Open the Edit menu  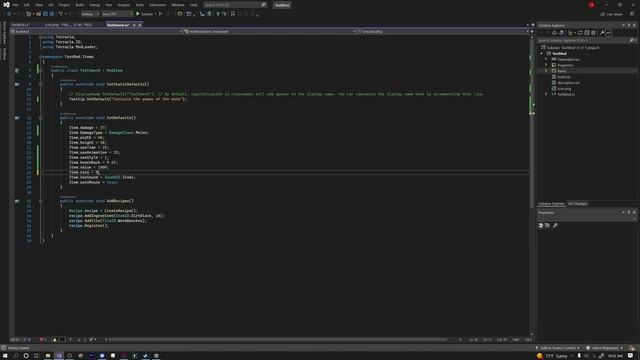coord(27,5)
